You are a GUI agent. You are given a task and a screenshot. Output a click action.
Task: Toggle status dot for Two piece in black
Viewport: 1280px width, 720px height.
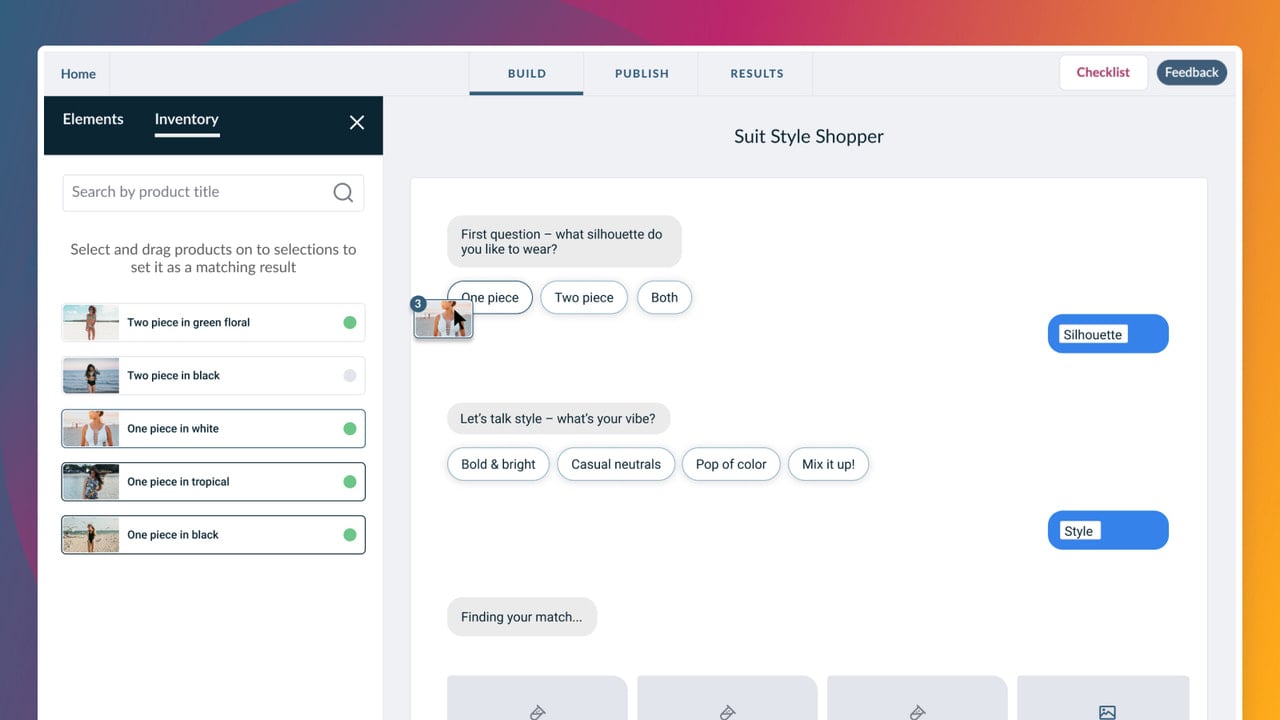tap(350, 376)
